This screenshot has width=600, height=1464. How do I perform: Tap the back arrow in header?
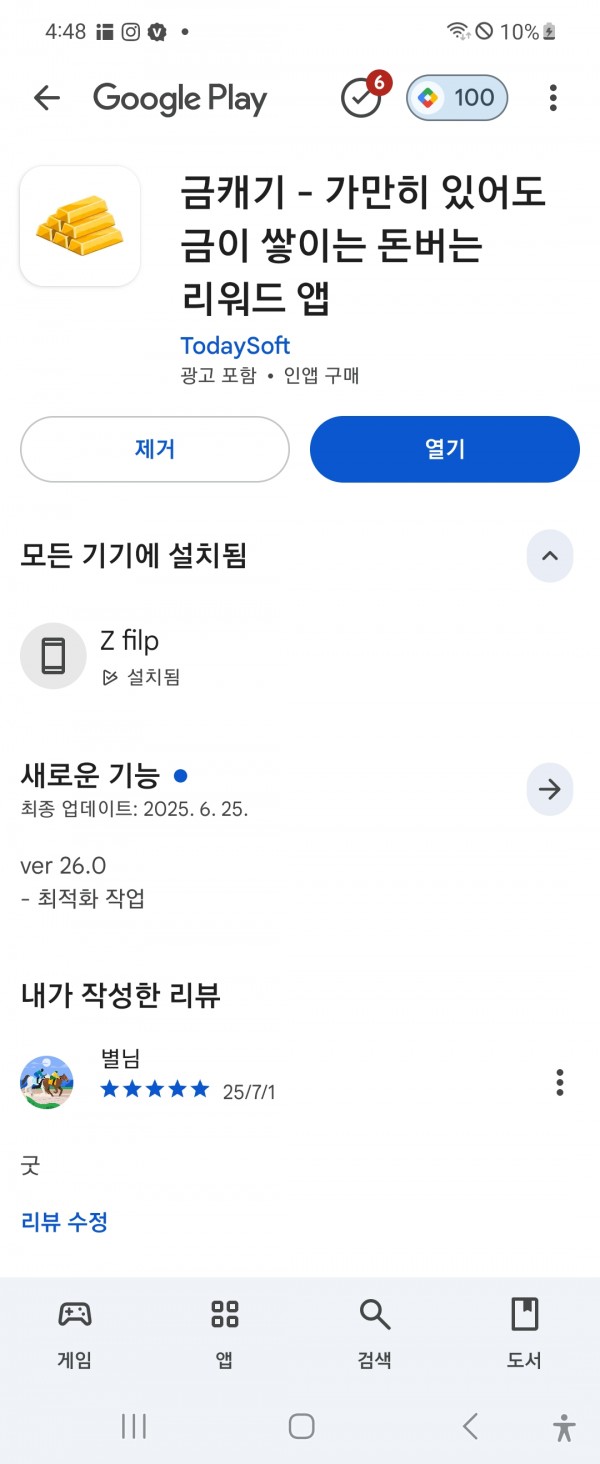click(x=47, y=98)
